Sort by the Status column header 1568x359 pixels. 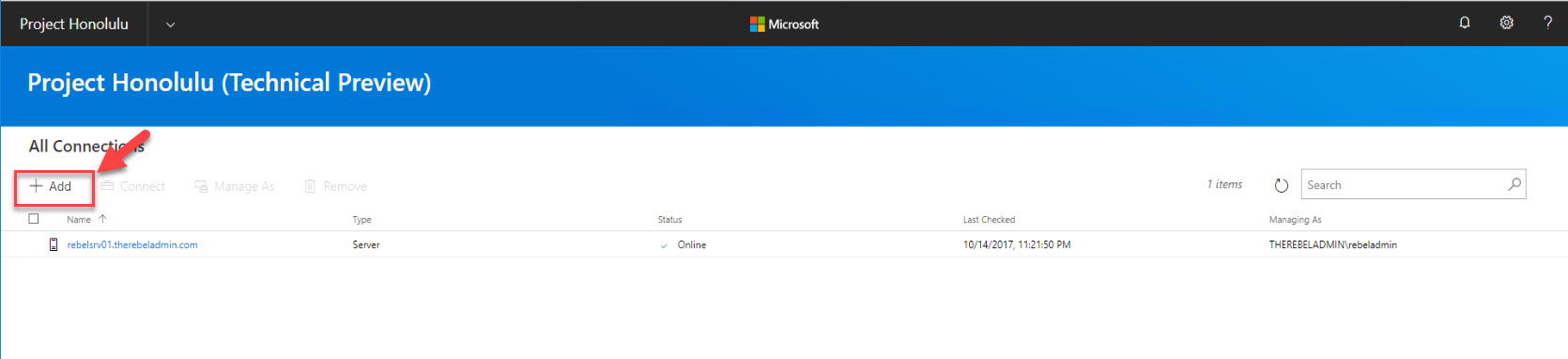coord(669,220)
